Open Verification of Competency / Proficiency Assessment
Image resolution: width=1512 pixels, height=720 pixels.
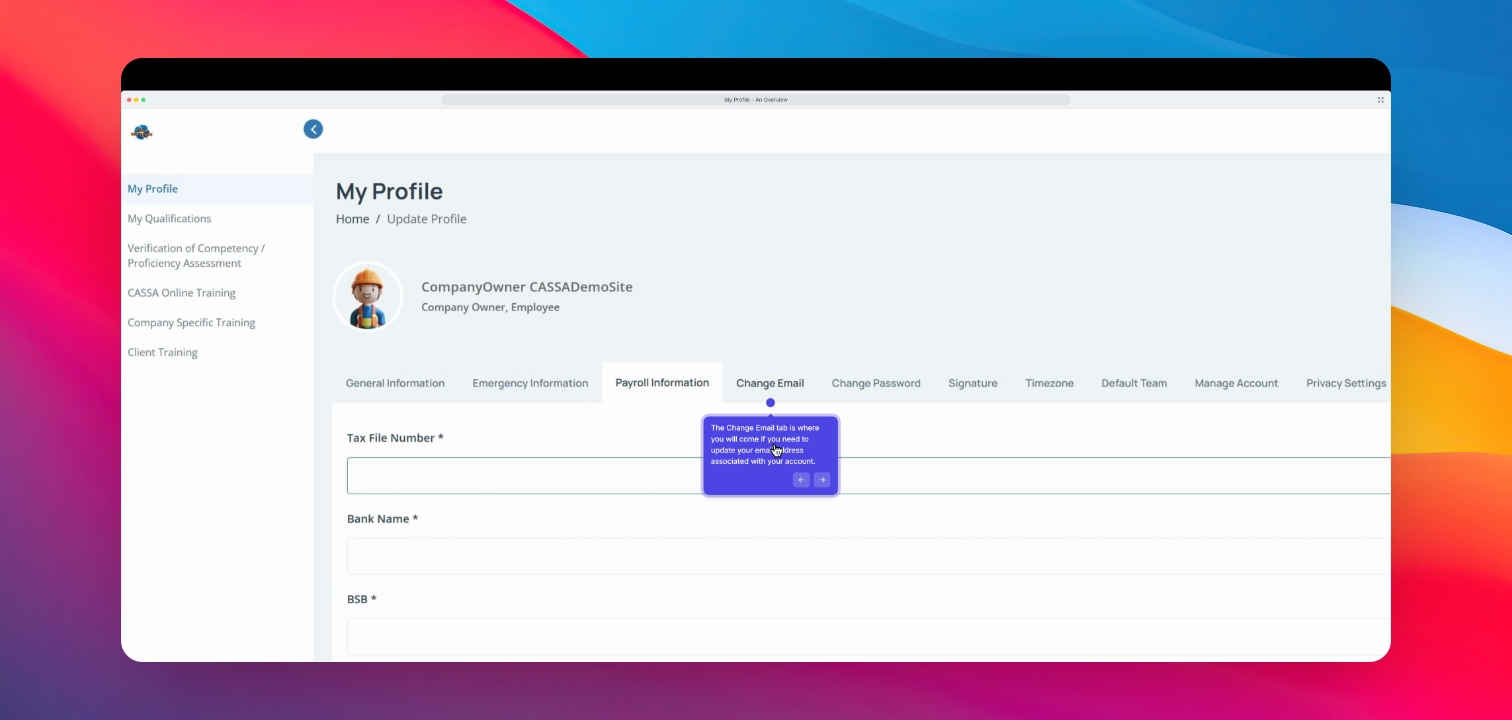(196, 256)
